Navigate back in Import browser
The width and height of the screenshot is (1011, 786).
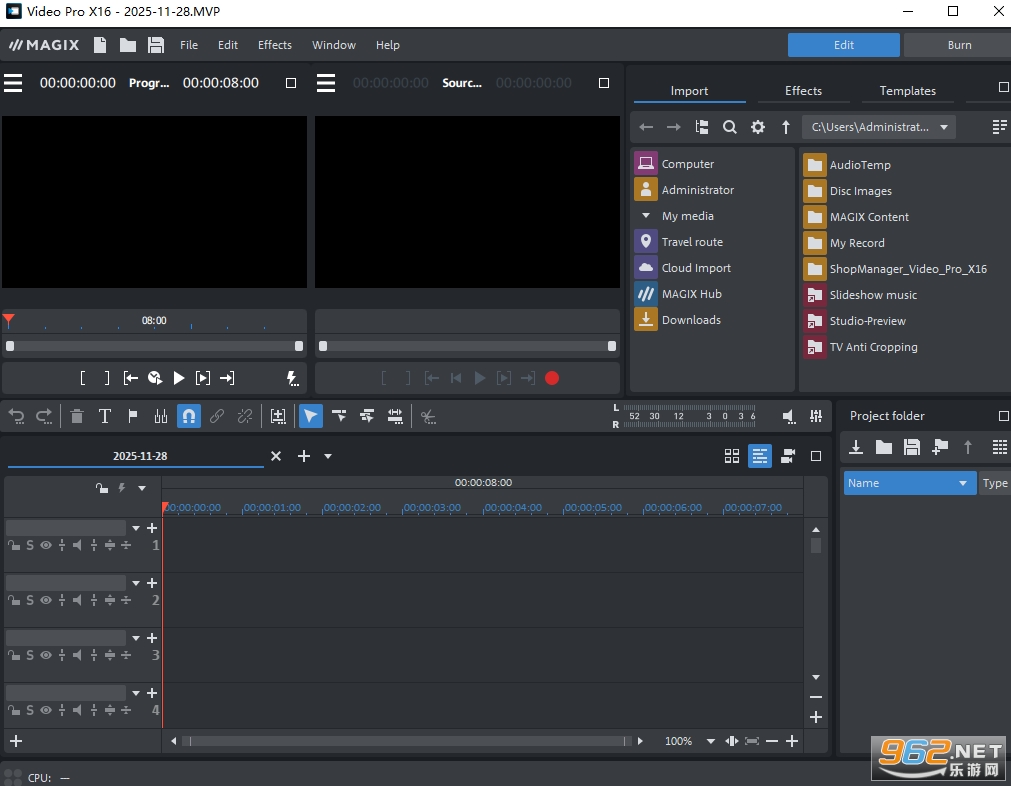point(646,127)
